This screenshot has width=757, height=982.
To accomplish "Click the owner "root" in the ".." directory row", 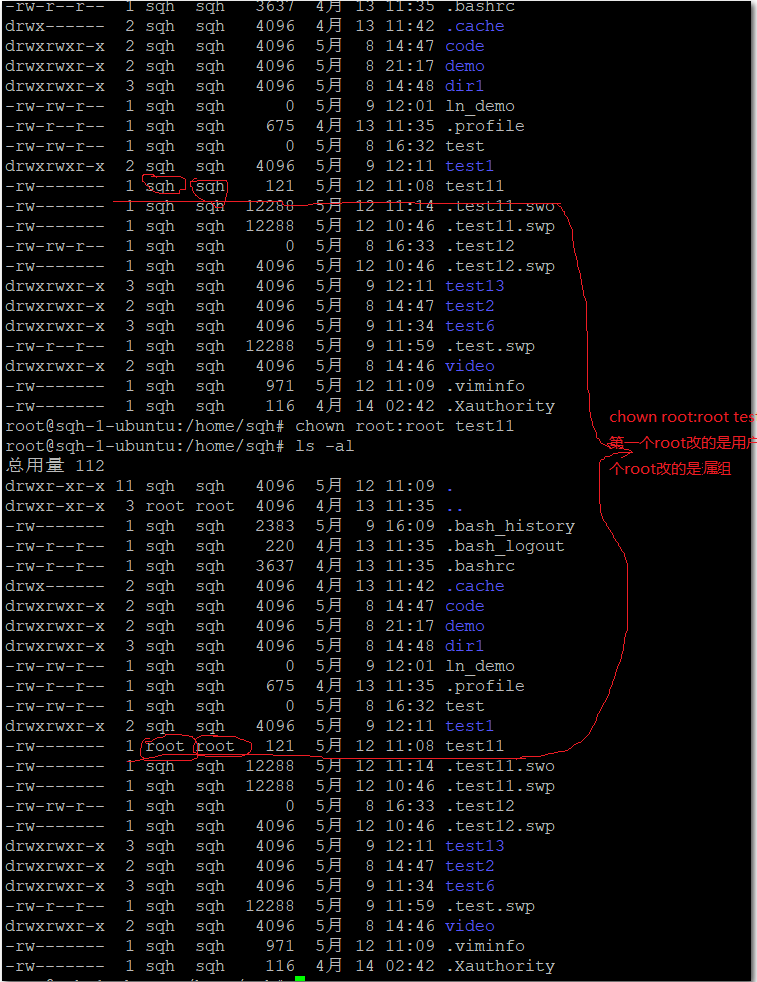I will click(165, 506).
